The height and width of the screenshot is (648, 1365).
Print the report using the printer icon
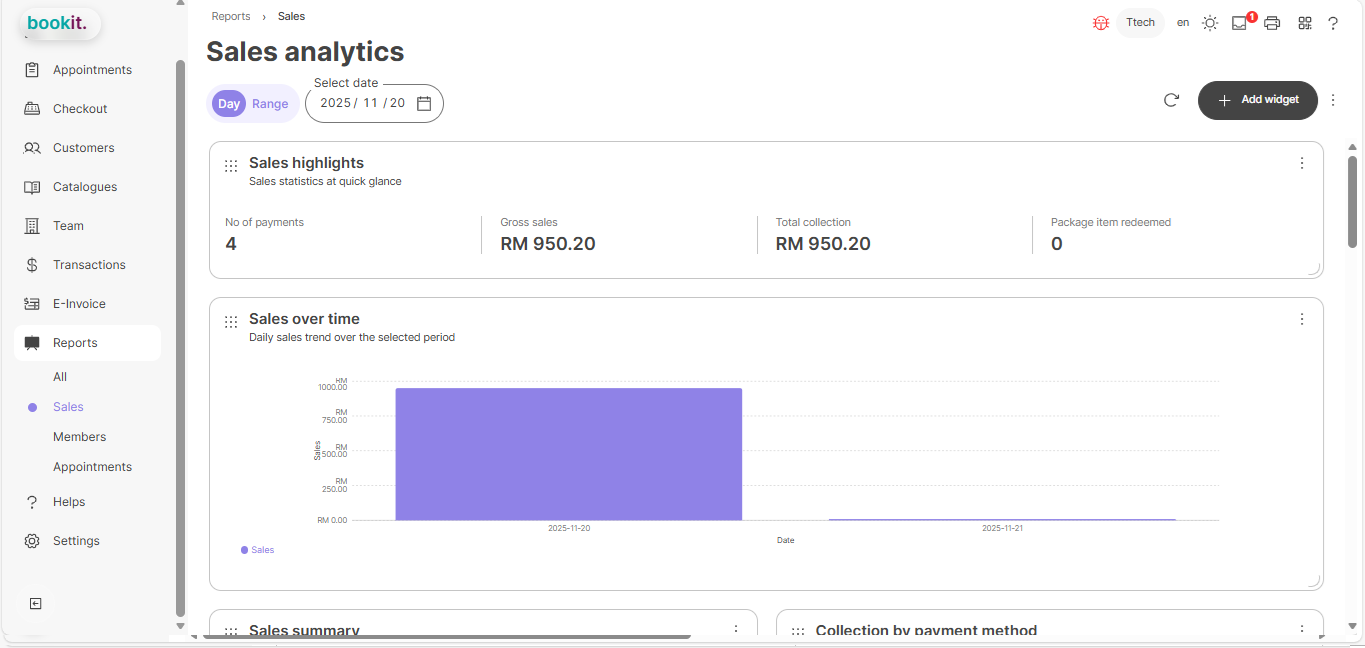(1272, 22)
